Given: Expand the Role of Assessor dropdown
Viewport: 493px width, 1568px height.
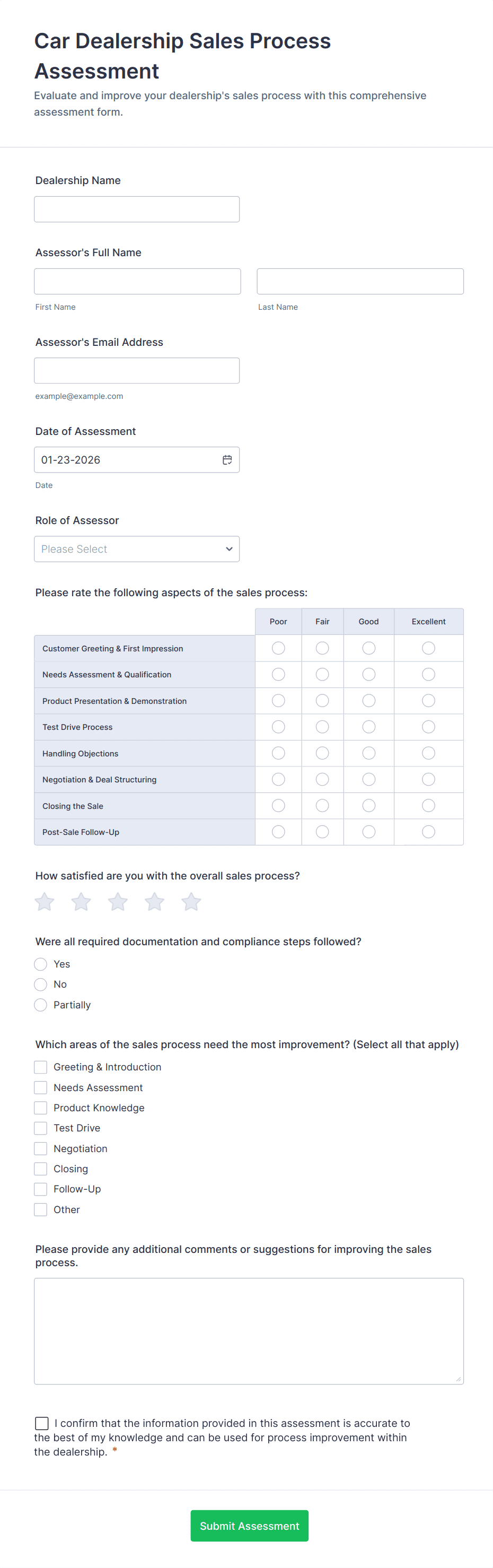Looking at the screenshot, I should 137,549.
